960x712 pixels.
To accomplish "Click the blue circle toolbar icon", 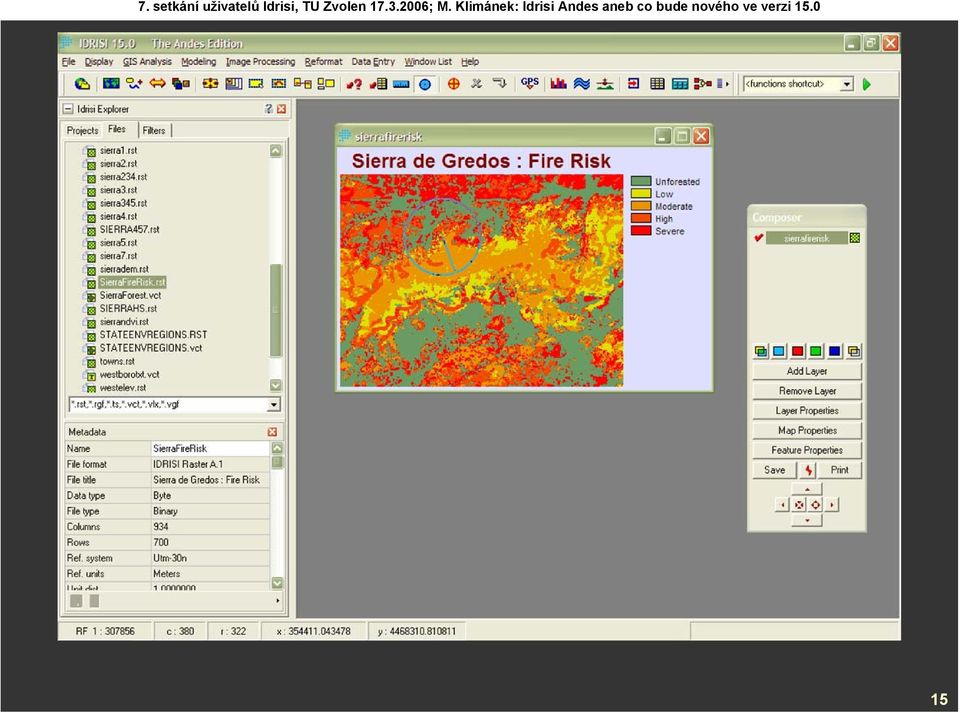I will pos(425,84).
